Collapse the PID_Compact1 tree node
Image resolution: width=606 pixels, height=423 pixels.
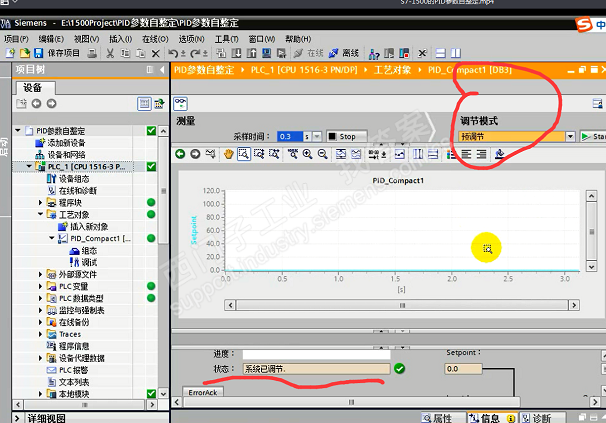[x=52, y=238]
